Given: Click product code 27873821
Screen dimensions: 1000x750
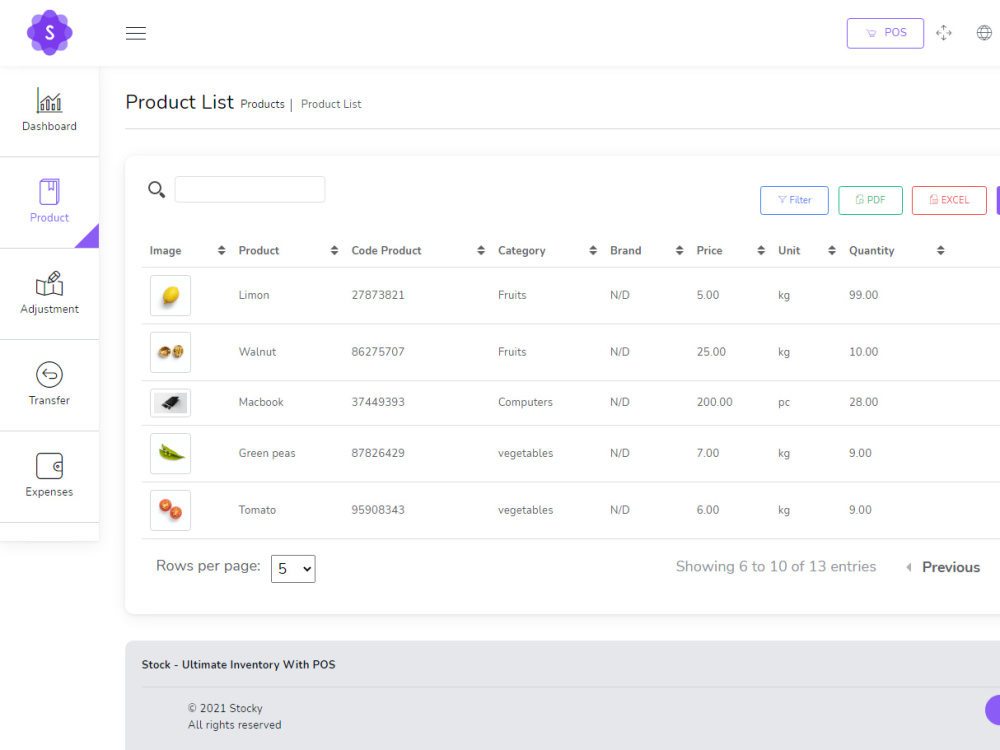Looking at the screenshot, I should click(x=378, y=295).
